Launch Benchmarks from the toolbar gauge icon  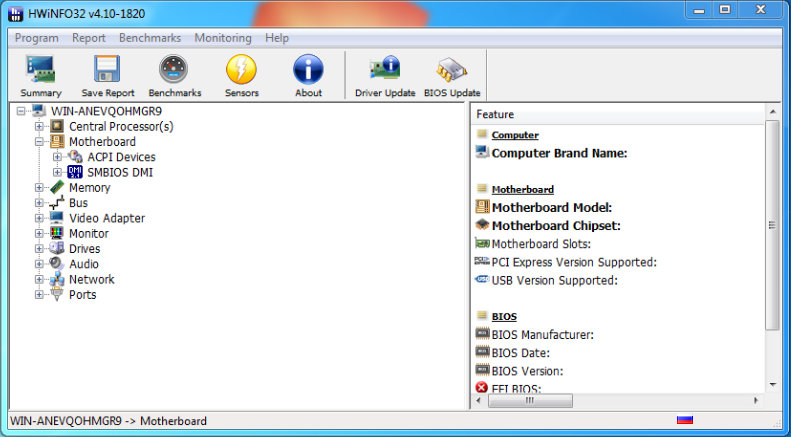174,69
